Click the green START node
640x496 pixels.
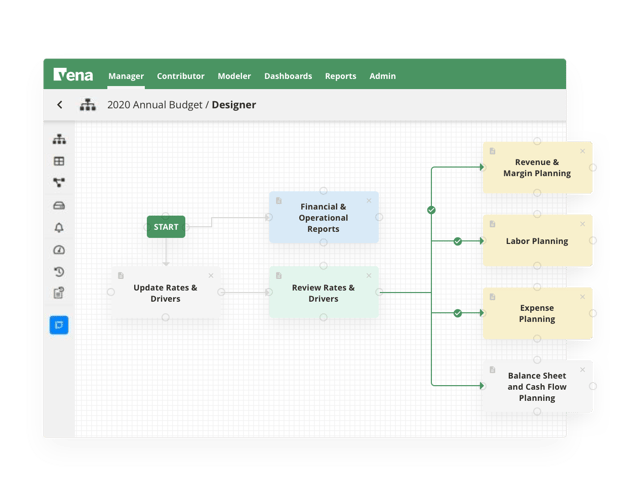pyautogui.click(x=166, y=227)
